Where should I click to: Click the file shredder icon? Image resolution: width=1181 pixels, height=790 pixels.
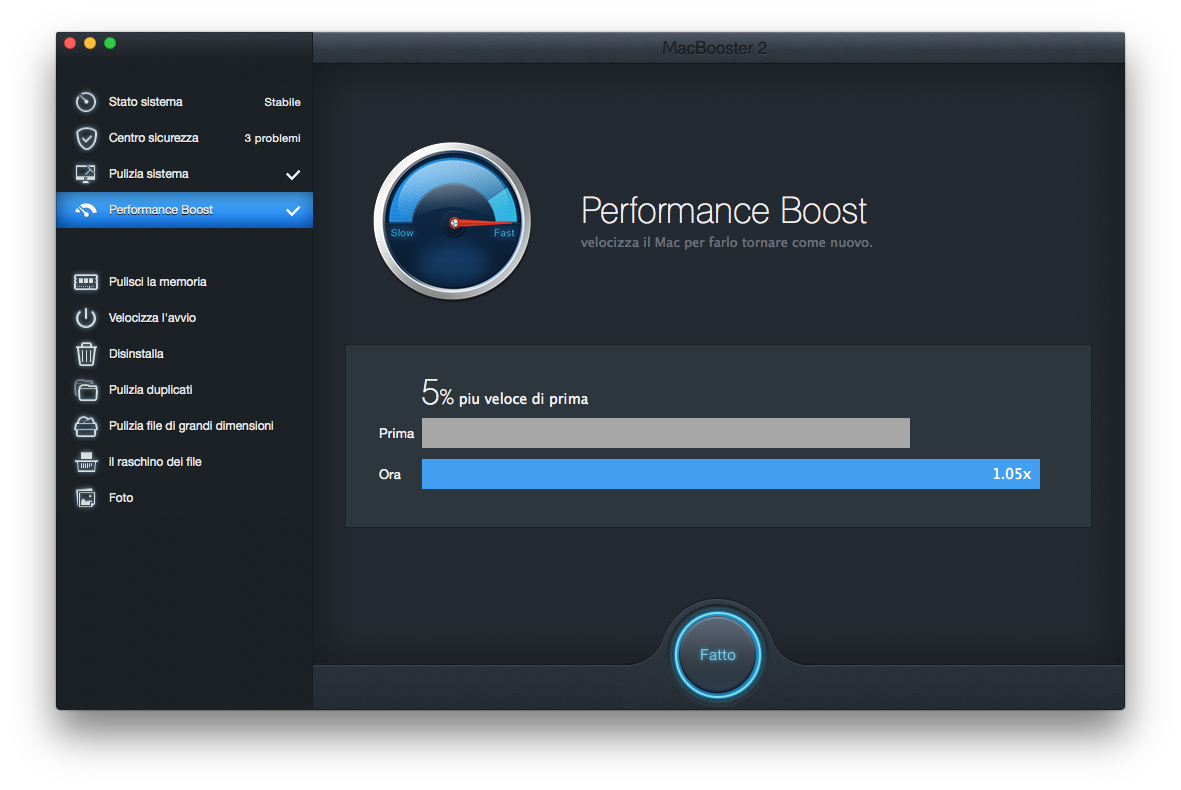coord(86,462)
